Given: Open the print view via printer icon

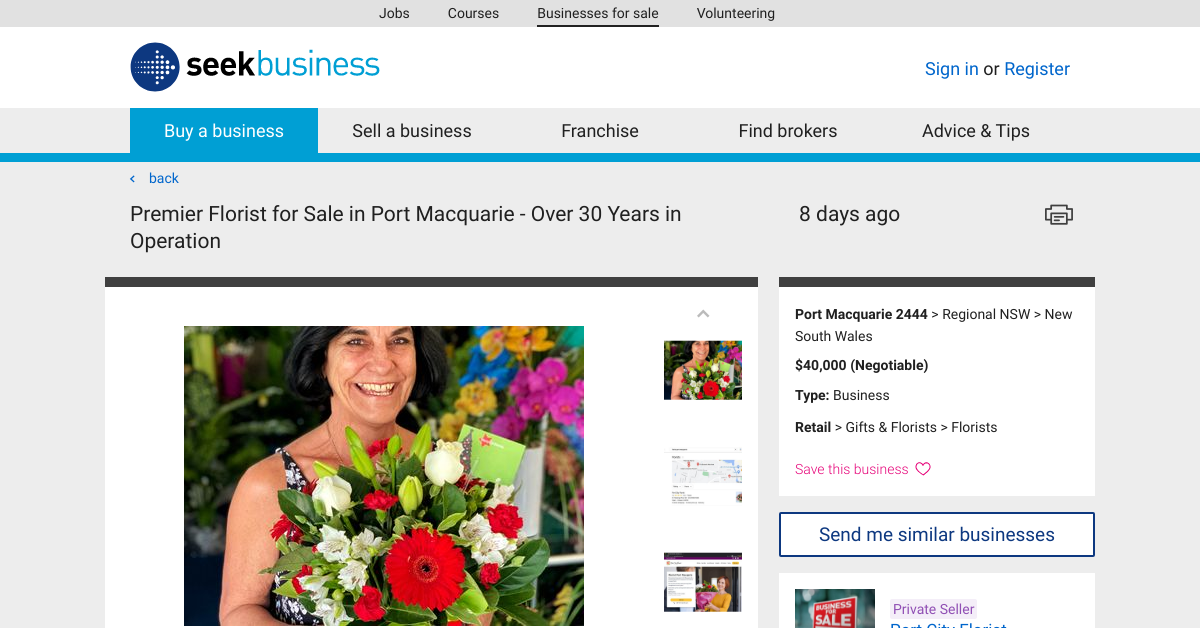Looking at the screenshot, I should pos(1058,214).
